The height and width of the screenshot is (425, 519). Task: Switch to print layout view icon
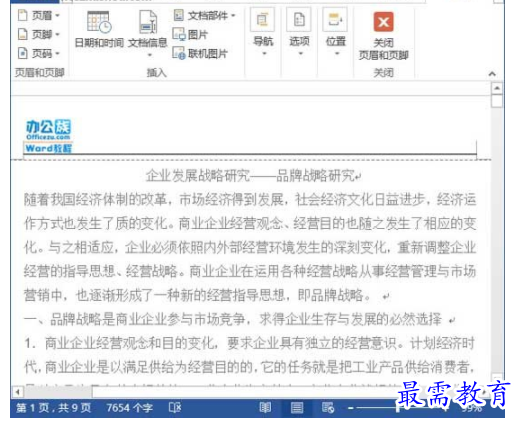pos(296,408)
